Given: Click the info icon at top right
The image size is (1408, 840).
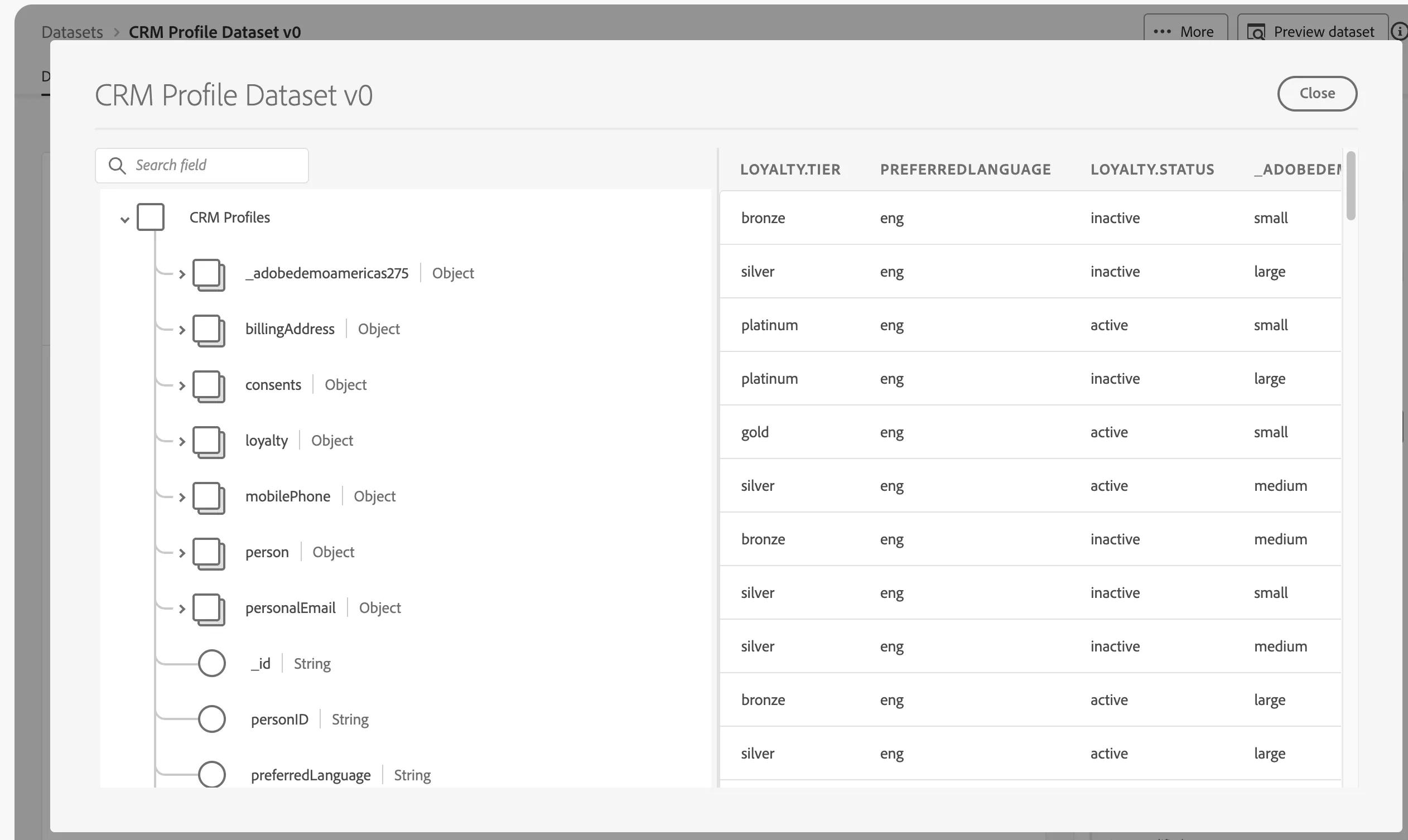Looking at the screenshot, I should 1400,32.
